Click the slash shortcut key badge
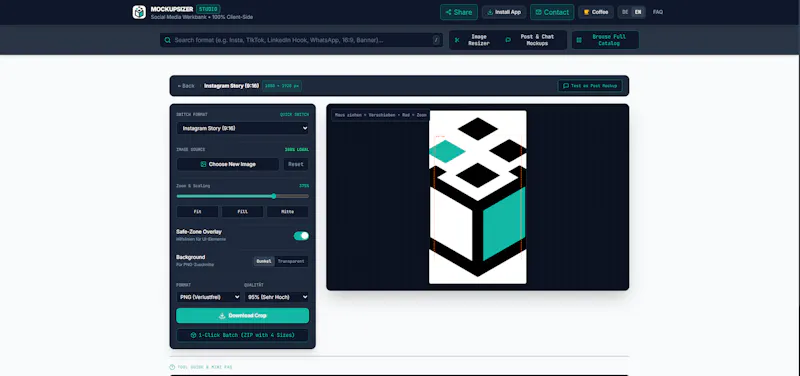800x376 pixels. pos(436,40)
